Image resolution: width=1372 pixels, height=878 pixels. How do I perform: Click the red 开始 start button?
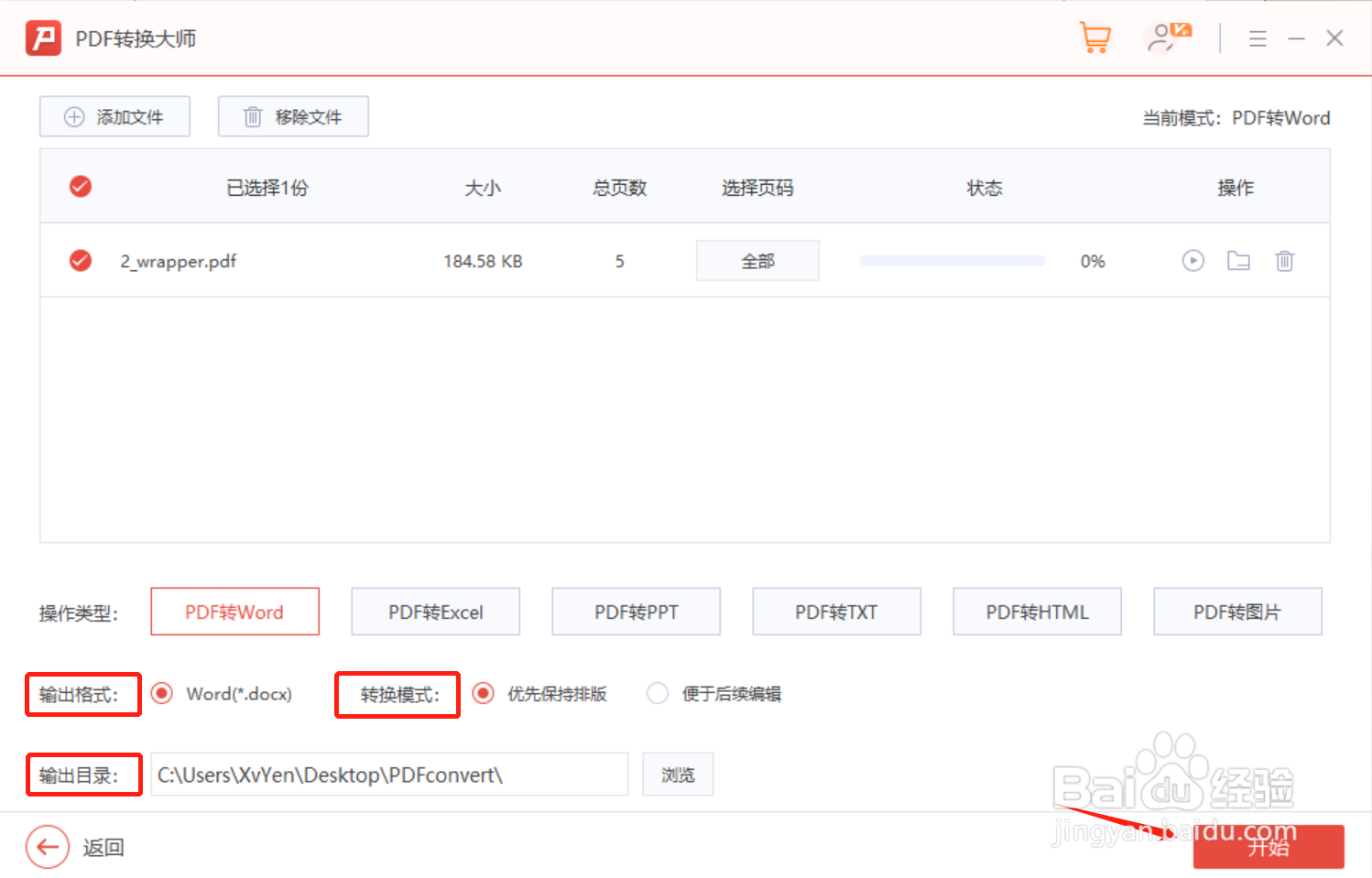click(x=1269, y=847)
